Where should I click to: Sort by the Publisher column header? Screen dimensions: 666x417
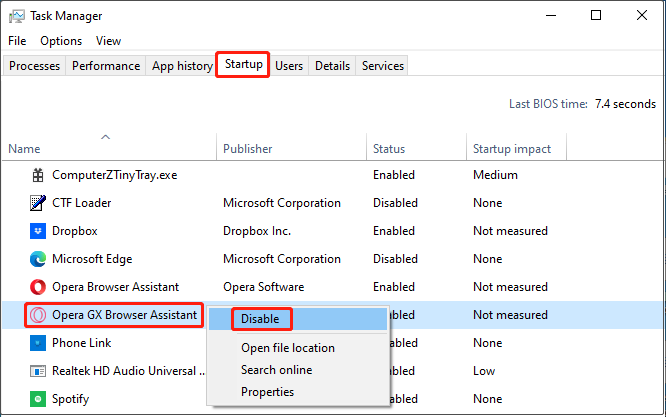(248, 149)
